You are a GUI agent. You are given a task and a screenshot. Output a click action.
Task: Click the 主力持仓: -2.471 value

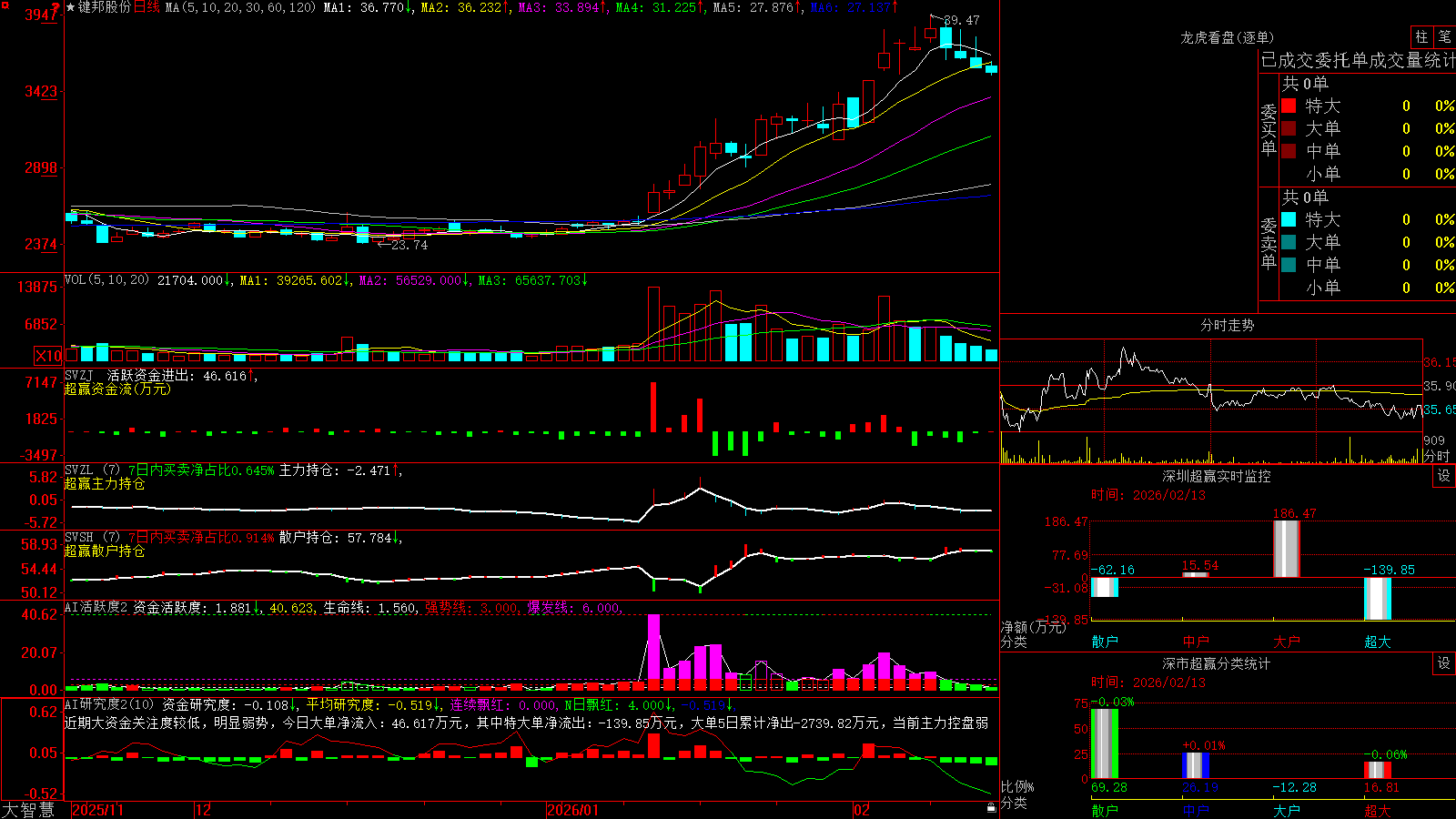click(x=335, y=470)
